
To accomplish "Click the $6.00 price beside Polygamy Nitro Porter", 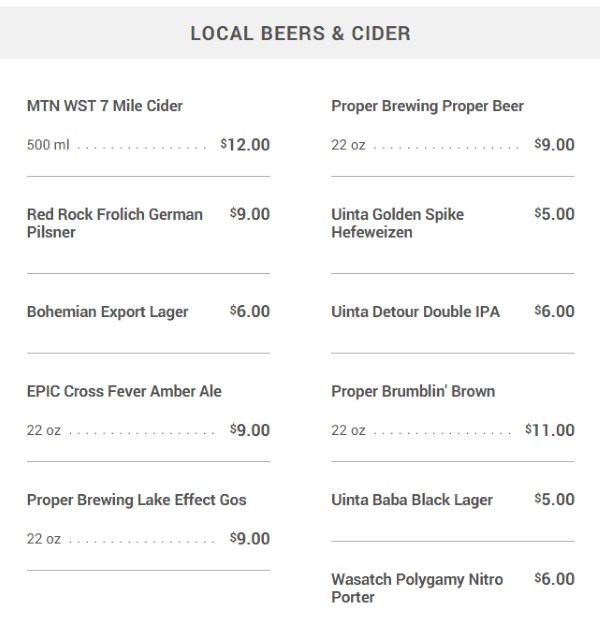I will [555, 579].
